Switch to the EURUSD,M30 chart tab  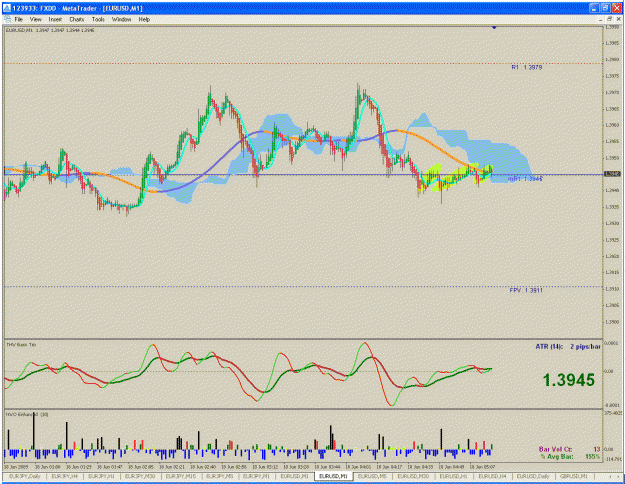[413, 476]
